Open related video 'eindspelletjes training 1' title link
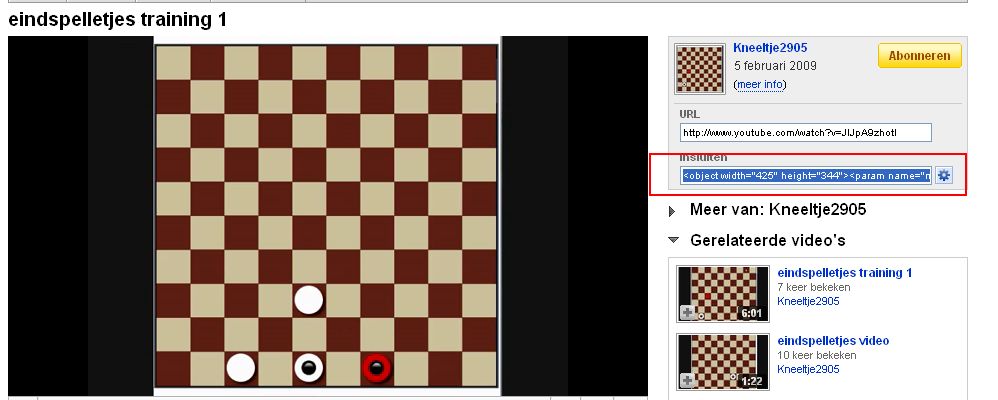 pos(844,273)
